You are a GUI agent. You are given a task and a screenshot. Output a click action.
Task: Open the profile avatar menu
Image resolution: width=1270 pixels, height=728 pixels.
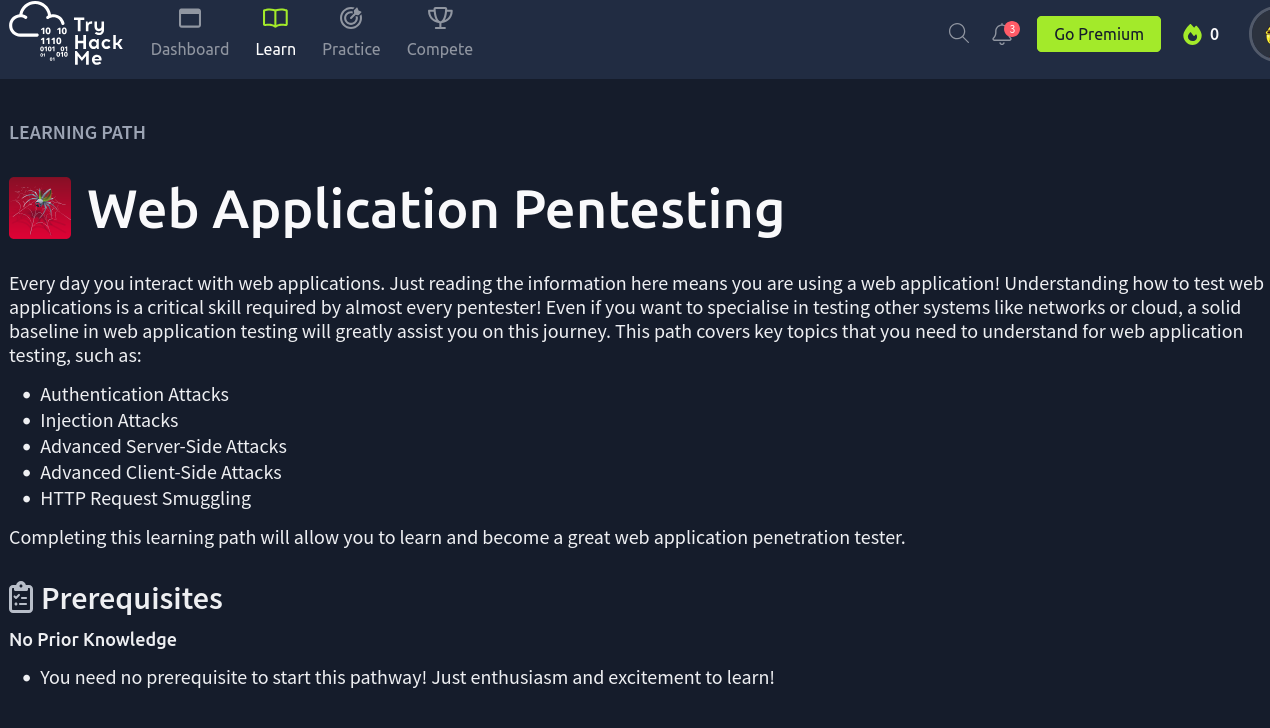click(x=1260, y=35)
